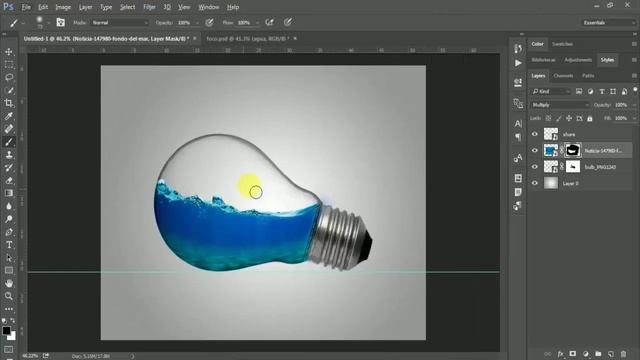This screenshot has height=360, width=640.
Task: Open the Essentials workspace dropdown
Action: point(609,22)
